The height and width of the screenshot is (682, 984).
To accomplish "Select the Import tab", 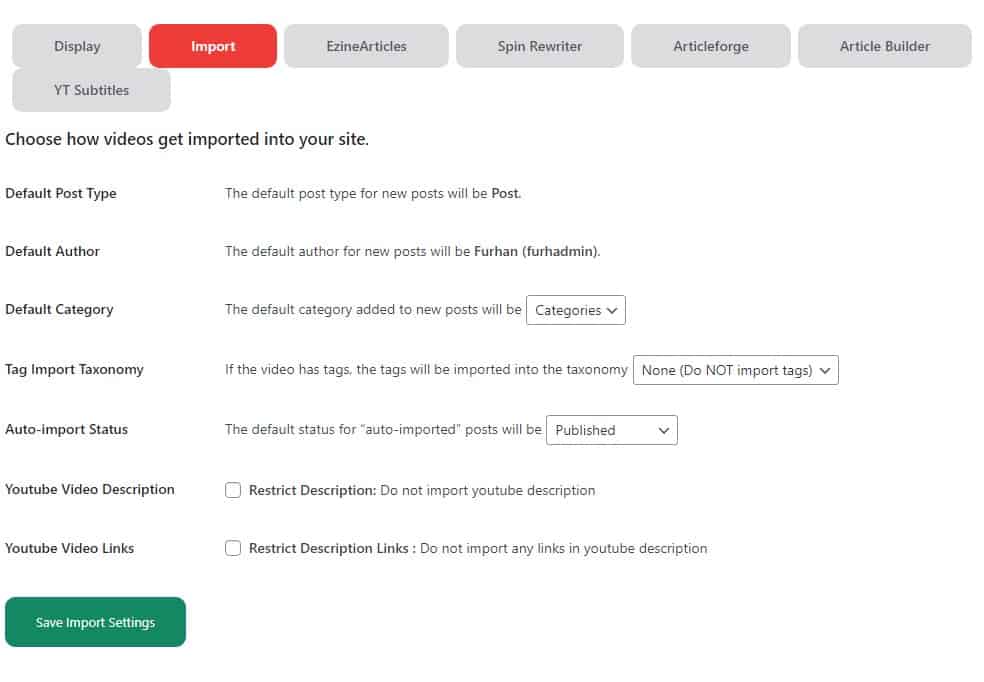I will (213, 46).
